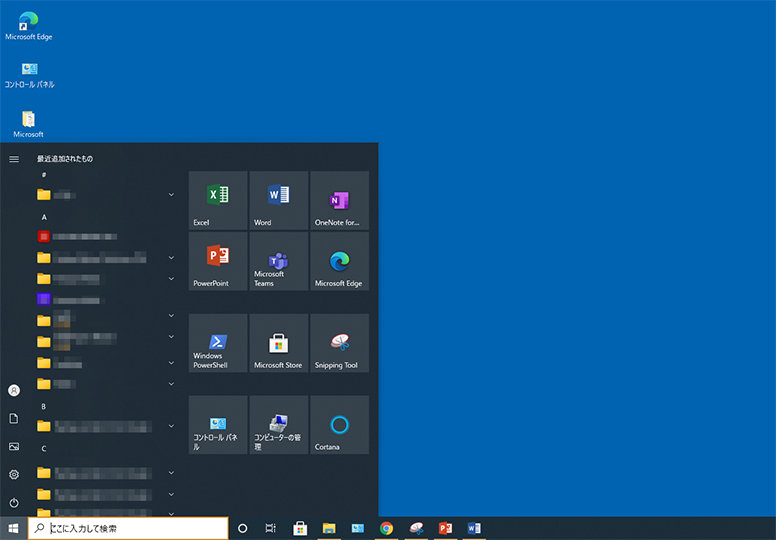Open the Microsoft Teams tile
Viewport: 776px width, 540px height.
(279, 261)
